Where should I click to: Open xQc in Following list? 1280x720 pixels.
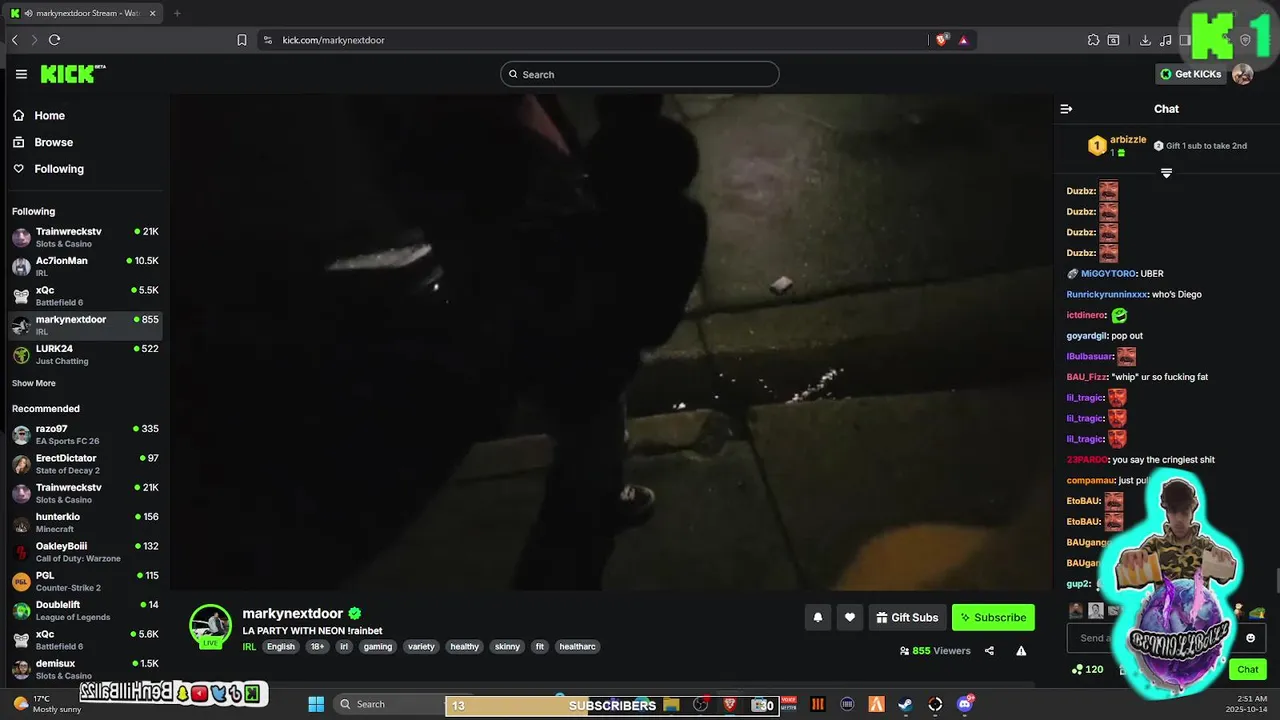click(x=85, y=295)
